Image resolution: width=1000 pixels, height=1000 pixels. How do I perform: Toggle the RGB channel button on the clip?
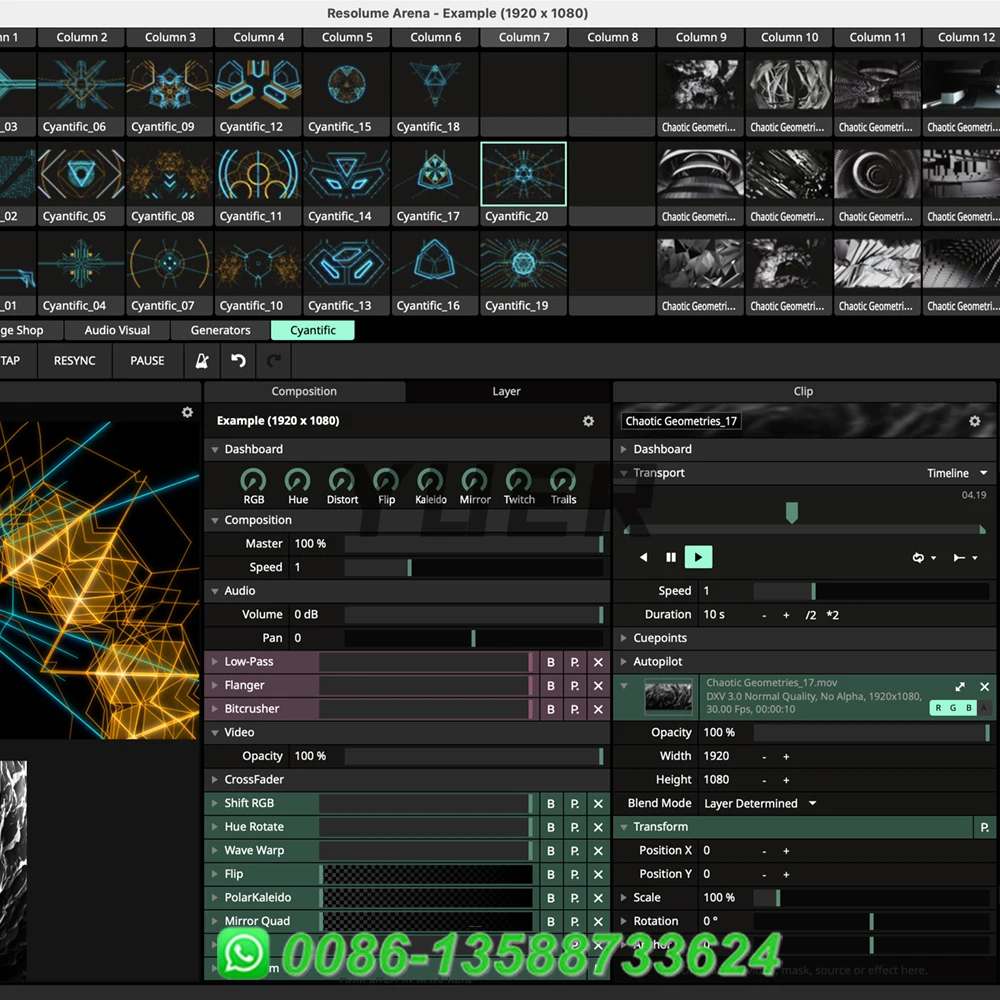952,708
